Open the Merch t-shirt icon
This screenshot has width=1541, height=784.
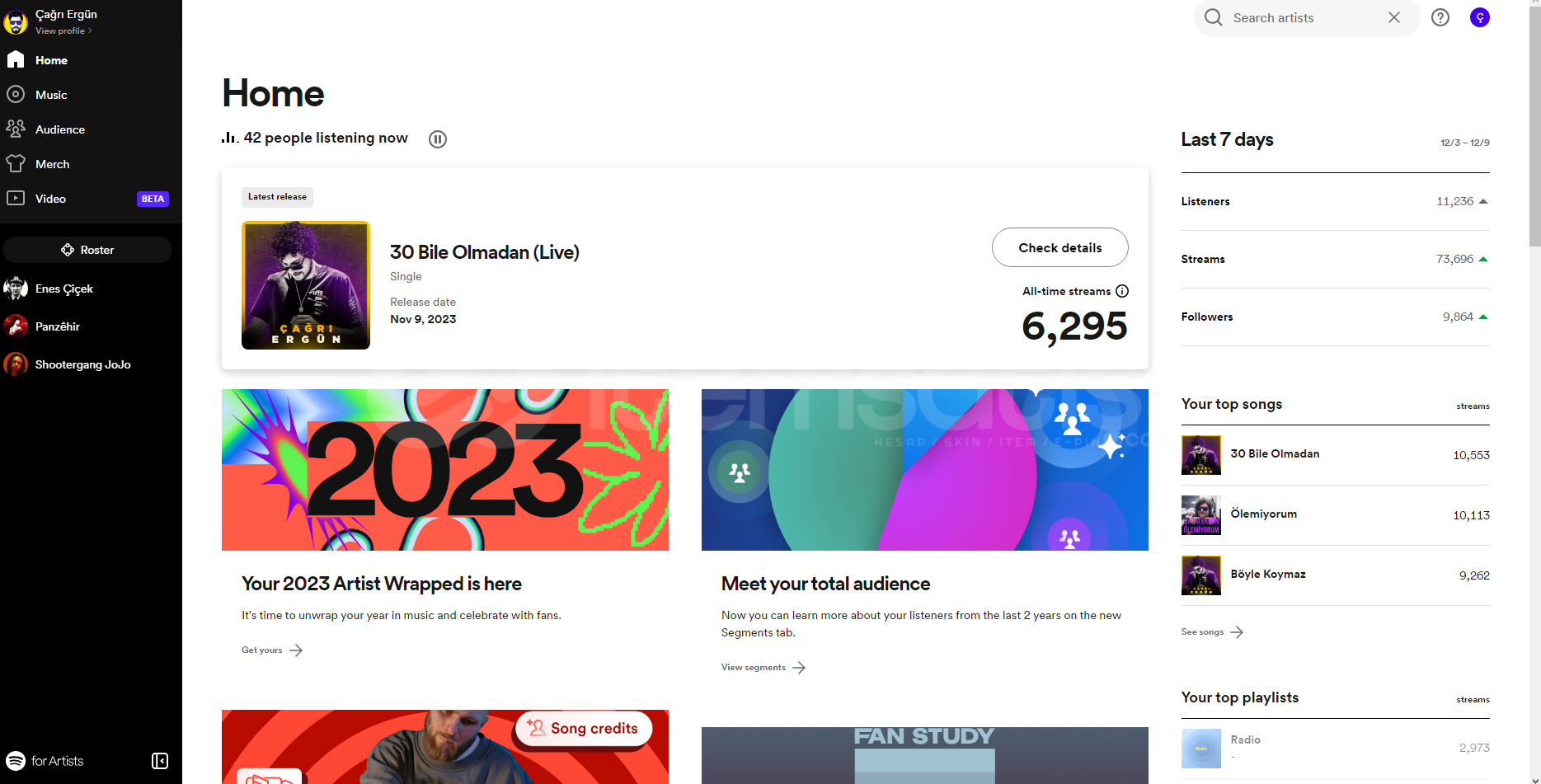(x=16, y=163)
